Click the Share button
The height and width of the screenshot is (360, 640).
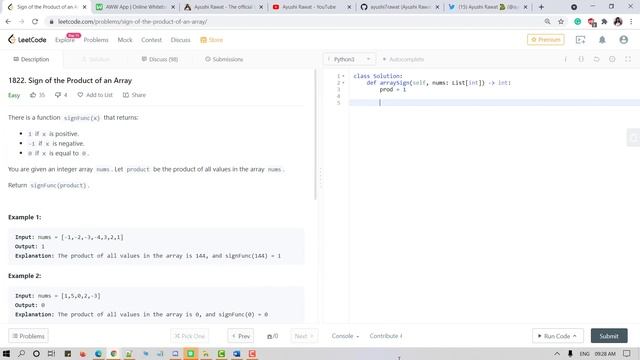coord(134,95)
